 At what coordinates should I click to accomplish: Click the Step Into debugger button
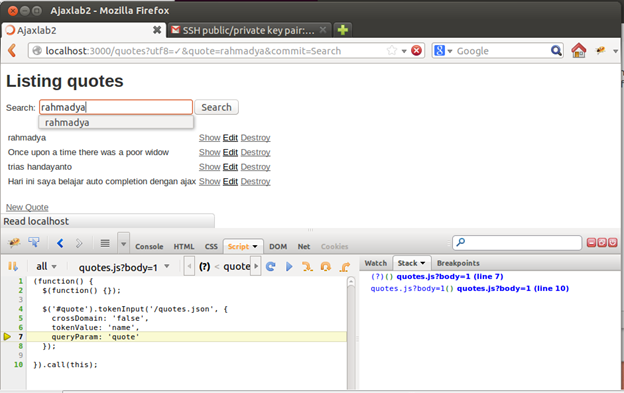tap(307, 267)
